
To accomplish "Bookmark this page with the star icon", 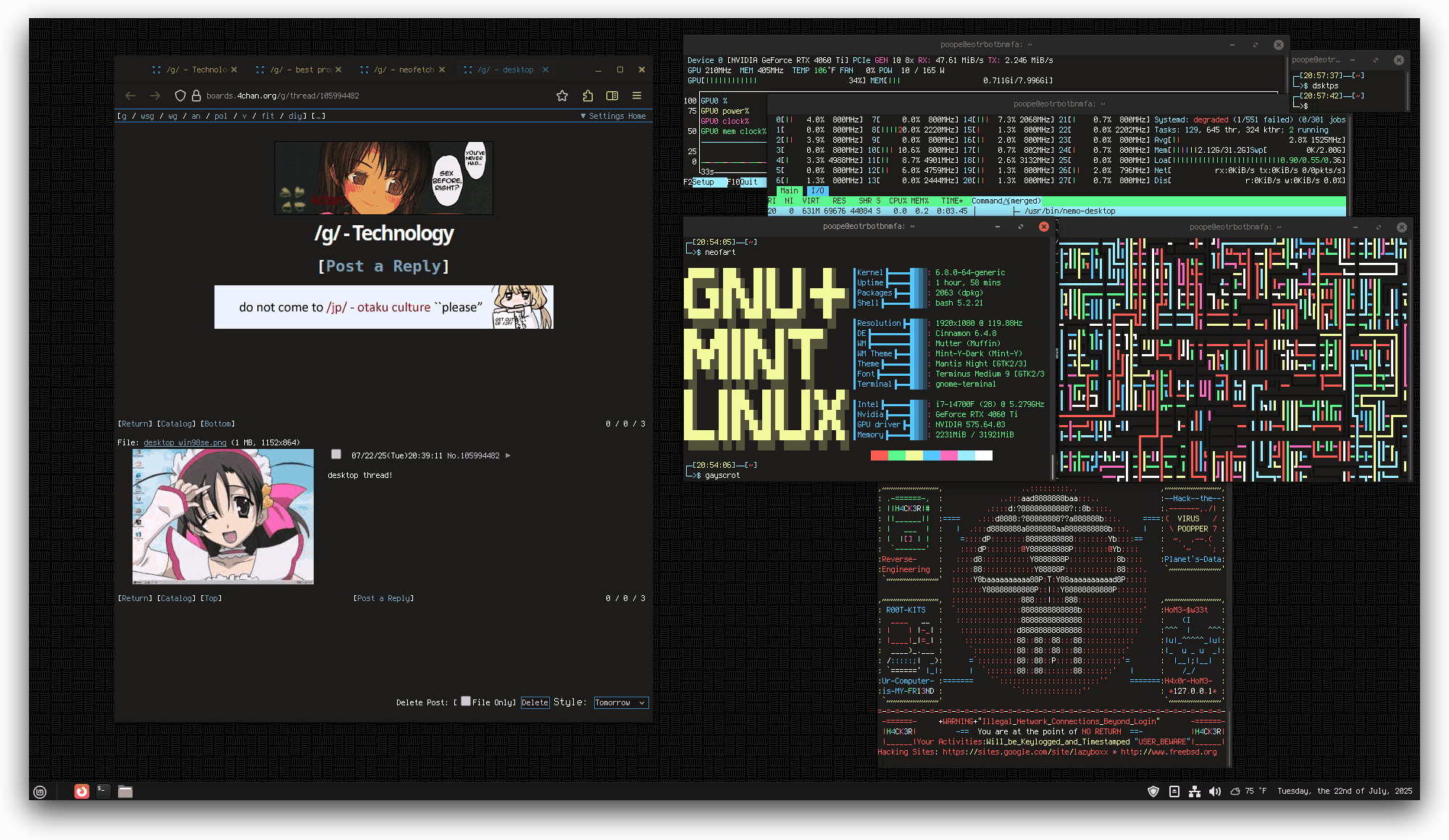I will (562, 96).
